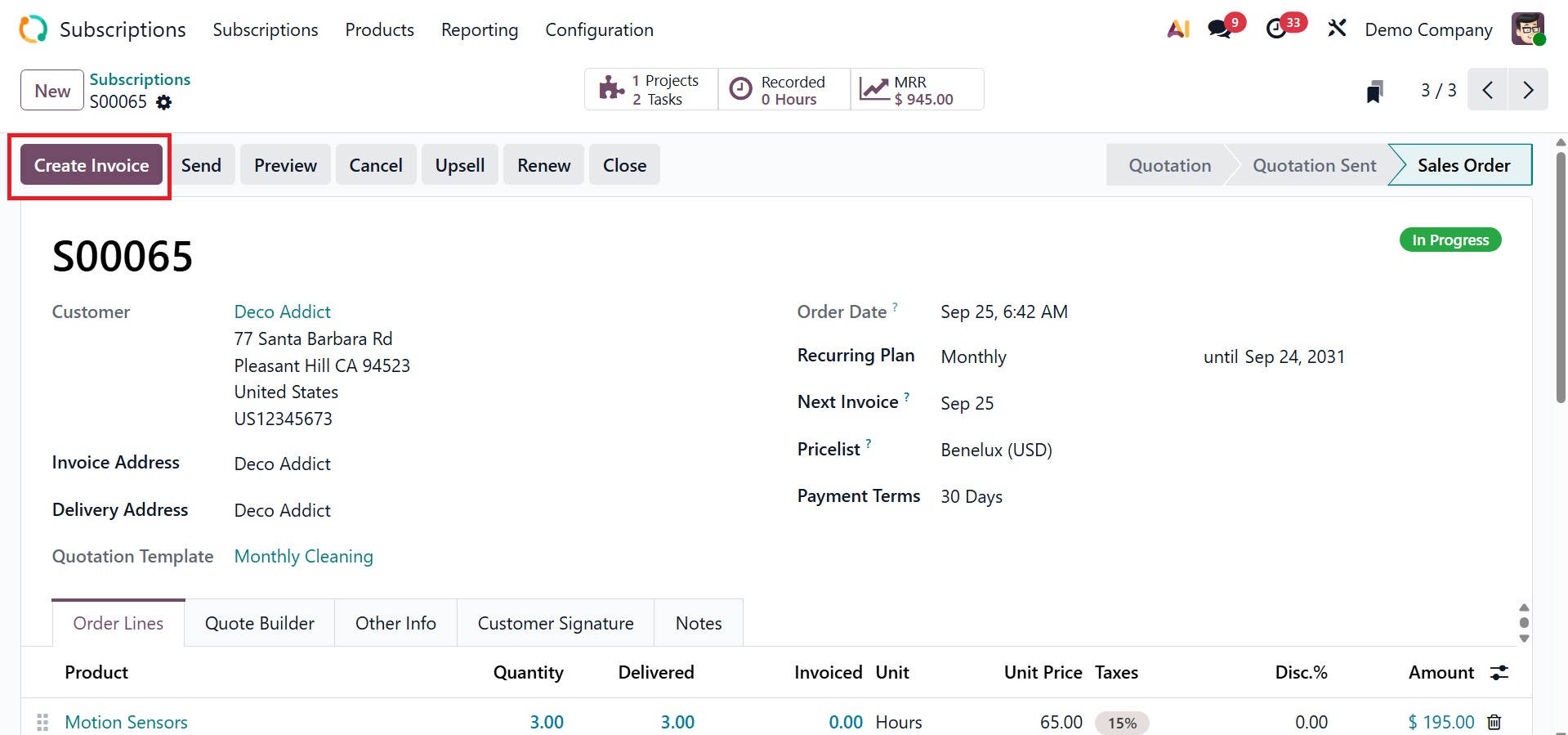Viewport: 1568px width, 735px height.
Task: Open the column settings adjust icon
Action: point(1499,673)
